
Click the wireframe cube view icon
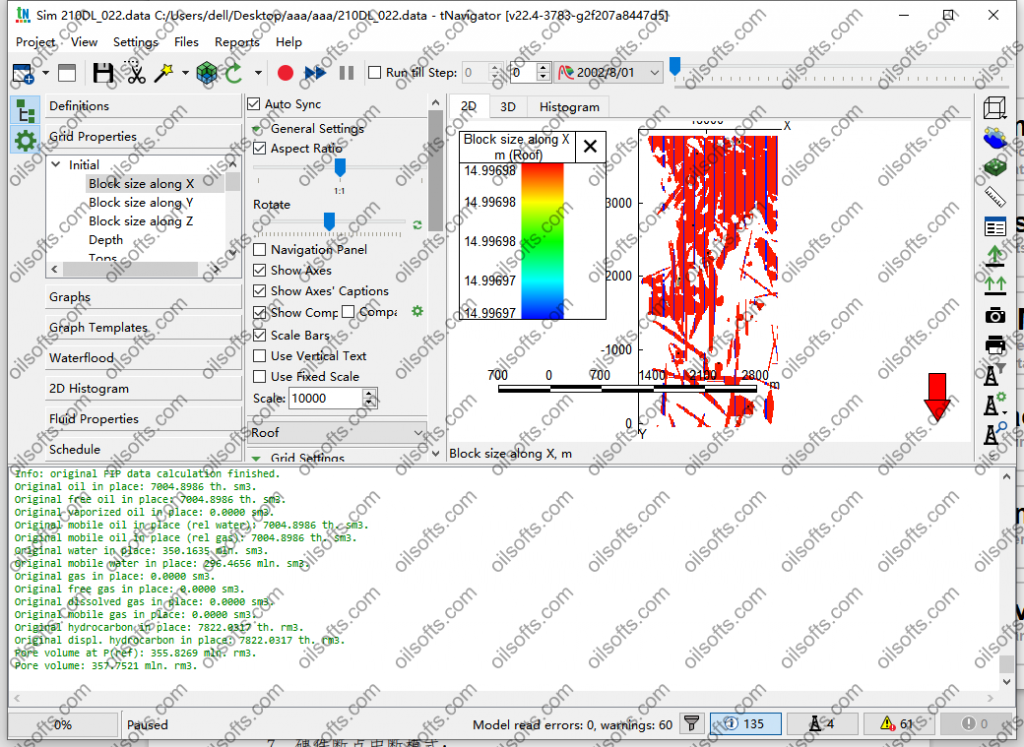995,108
